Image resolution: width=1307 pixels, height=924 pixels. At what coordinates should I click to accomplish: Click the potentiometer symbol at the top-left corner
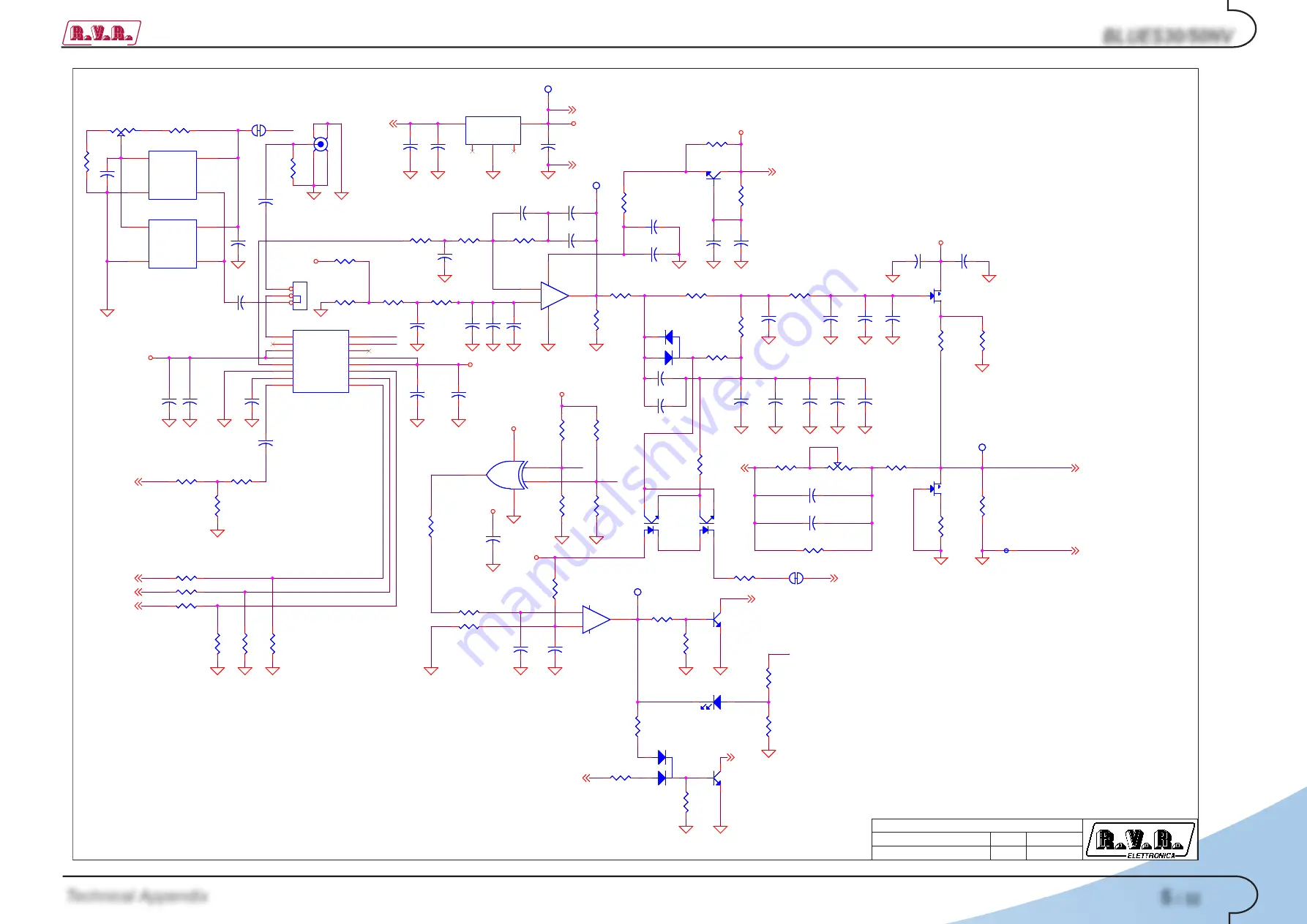coord(121,132)
